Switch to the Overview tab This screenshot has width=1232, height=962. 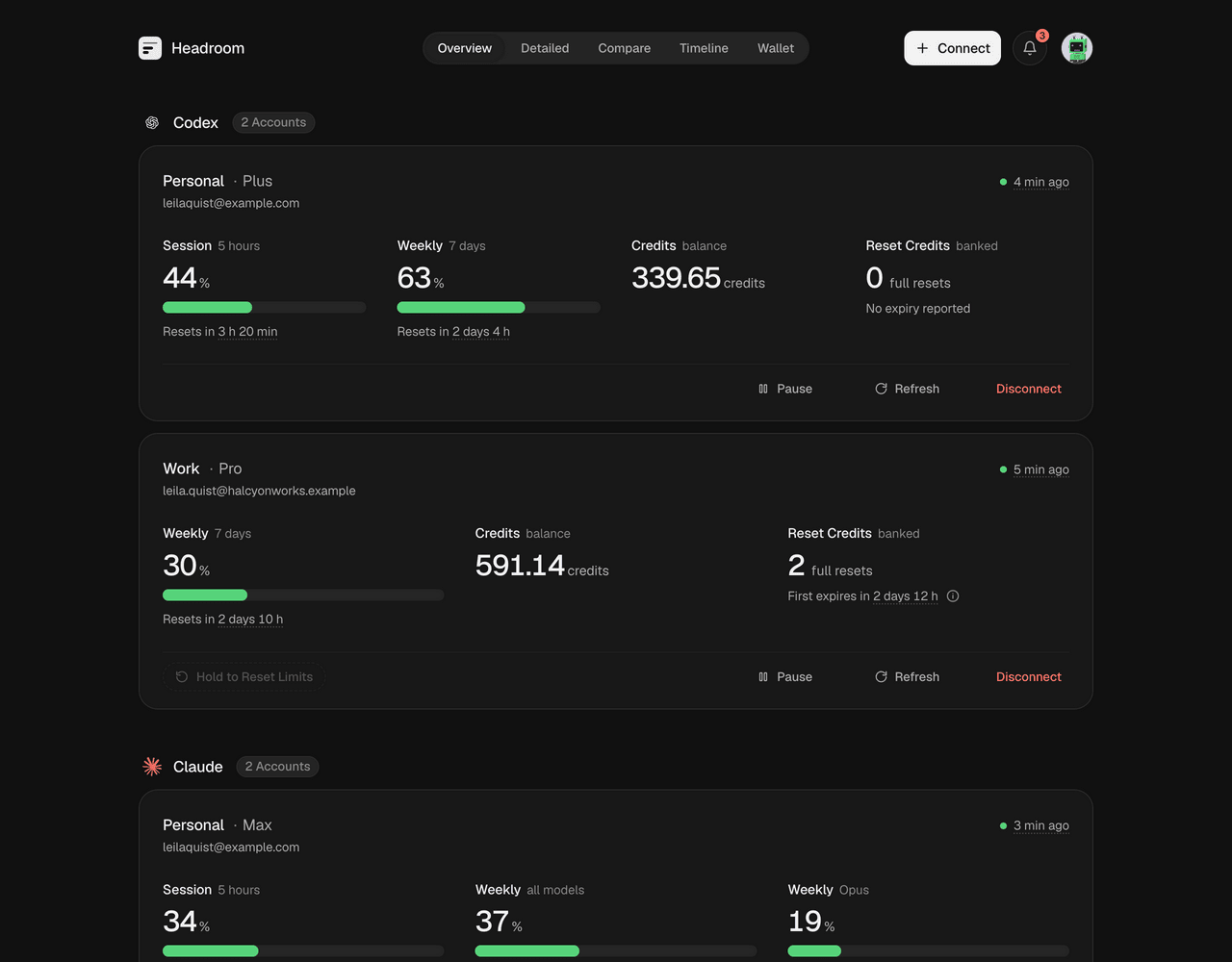pos(465,48)
